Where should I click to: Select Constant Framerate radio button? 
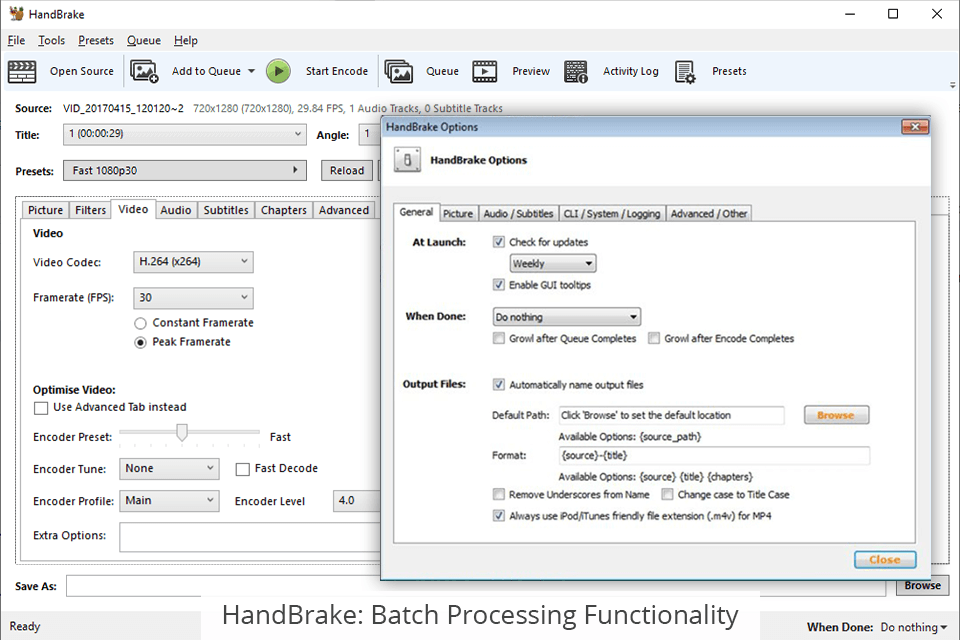140,323
